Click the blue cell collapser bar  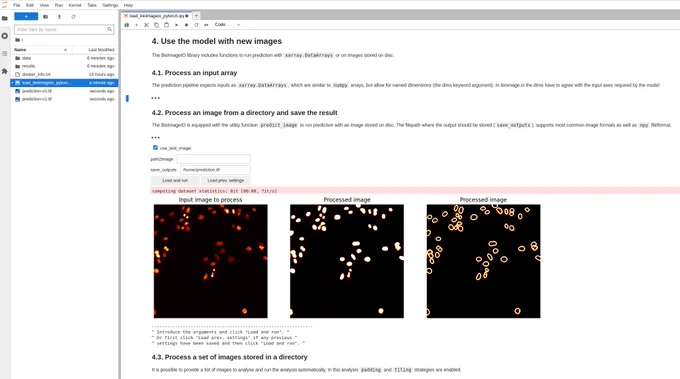click(x=127, y=98)
